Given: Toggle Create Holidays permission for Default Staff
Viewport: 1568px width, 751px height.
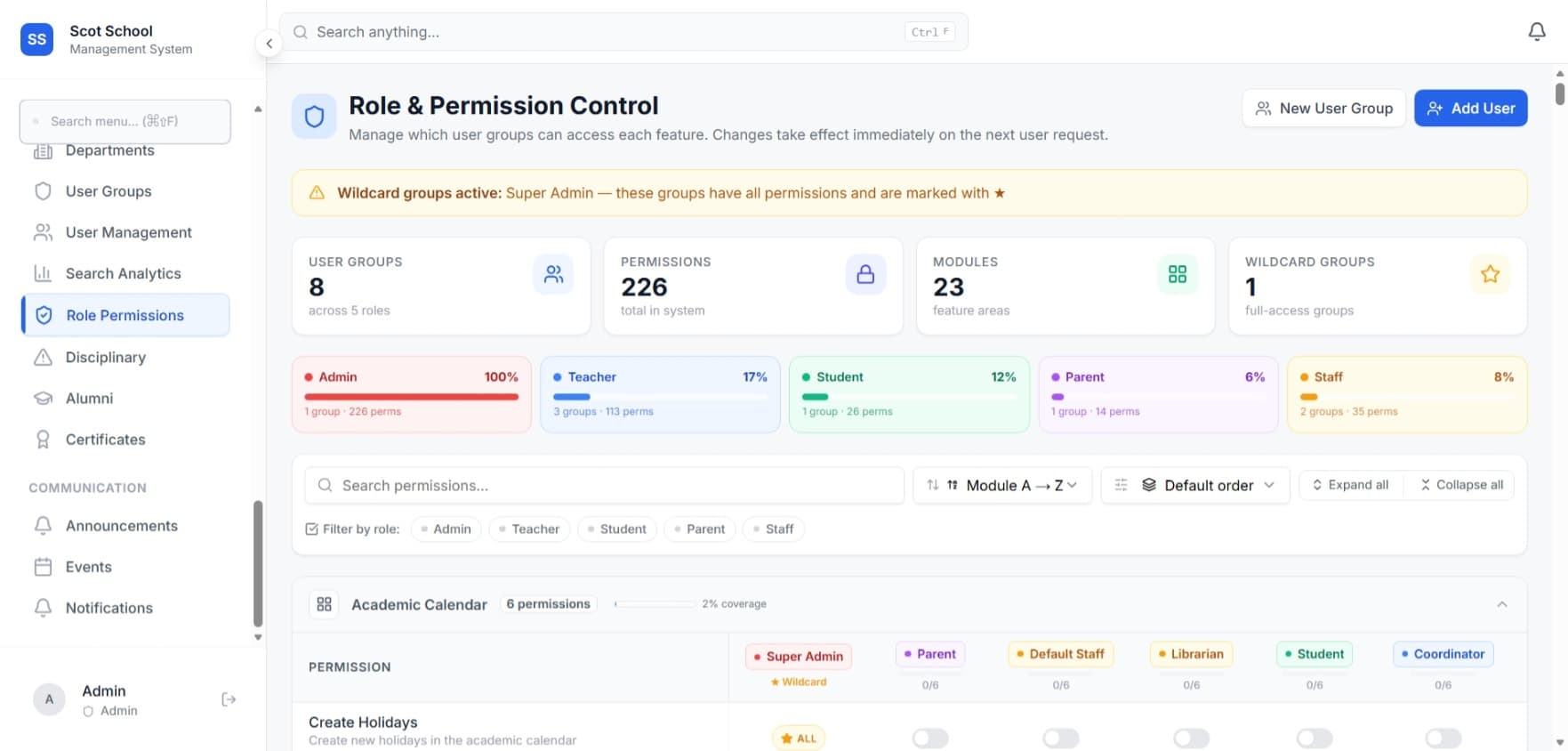Looking at the screenshot, I should pos(1061,739).
